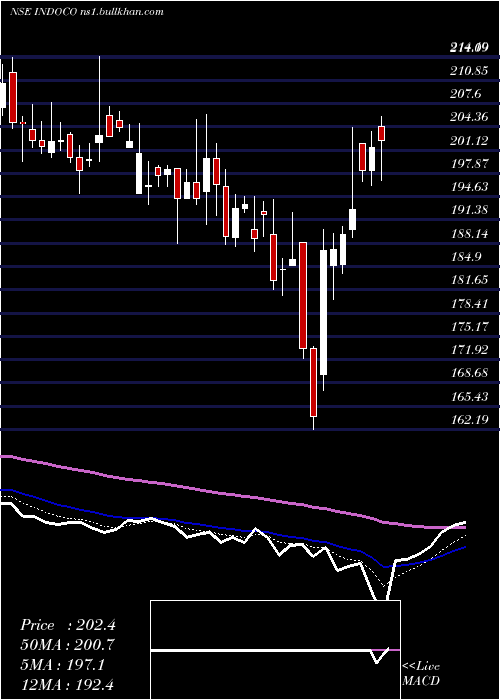Image resolution: width=500 pixels, height=700 pixels.
Task: Select the latest red candlestick near 204
Action: click(382, 133)
